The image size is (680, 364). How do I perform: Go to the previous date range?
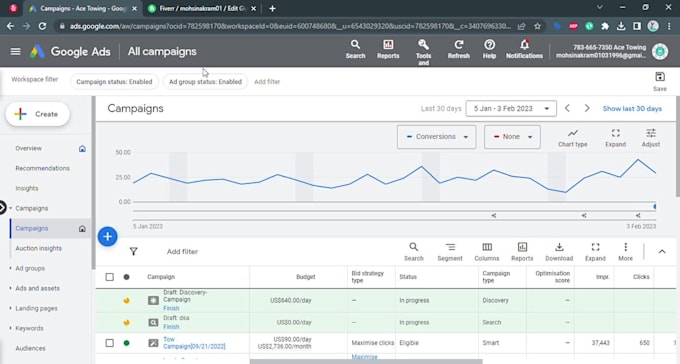(x=567, y=108)
